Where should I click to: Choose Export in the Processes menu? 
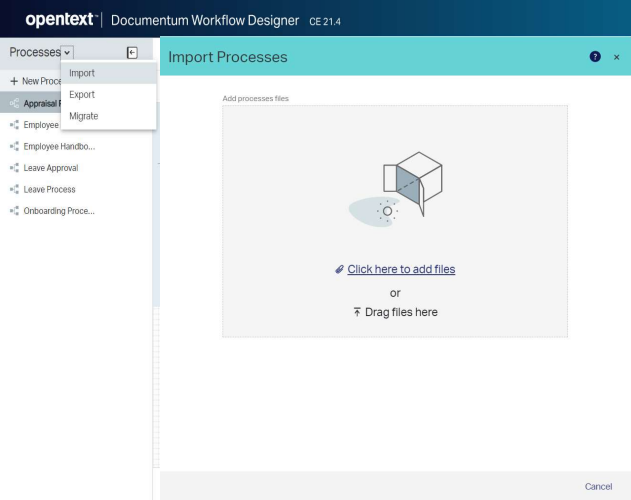(x=82, y=94)
